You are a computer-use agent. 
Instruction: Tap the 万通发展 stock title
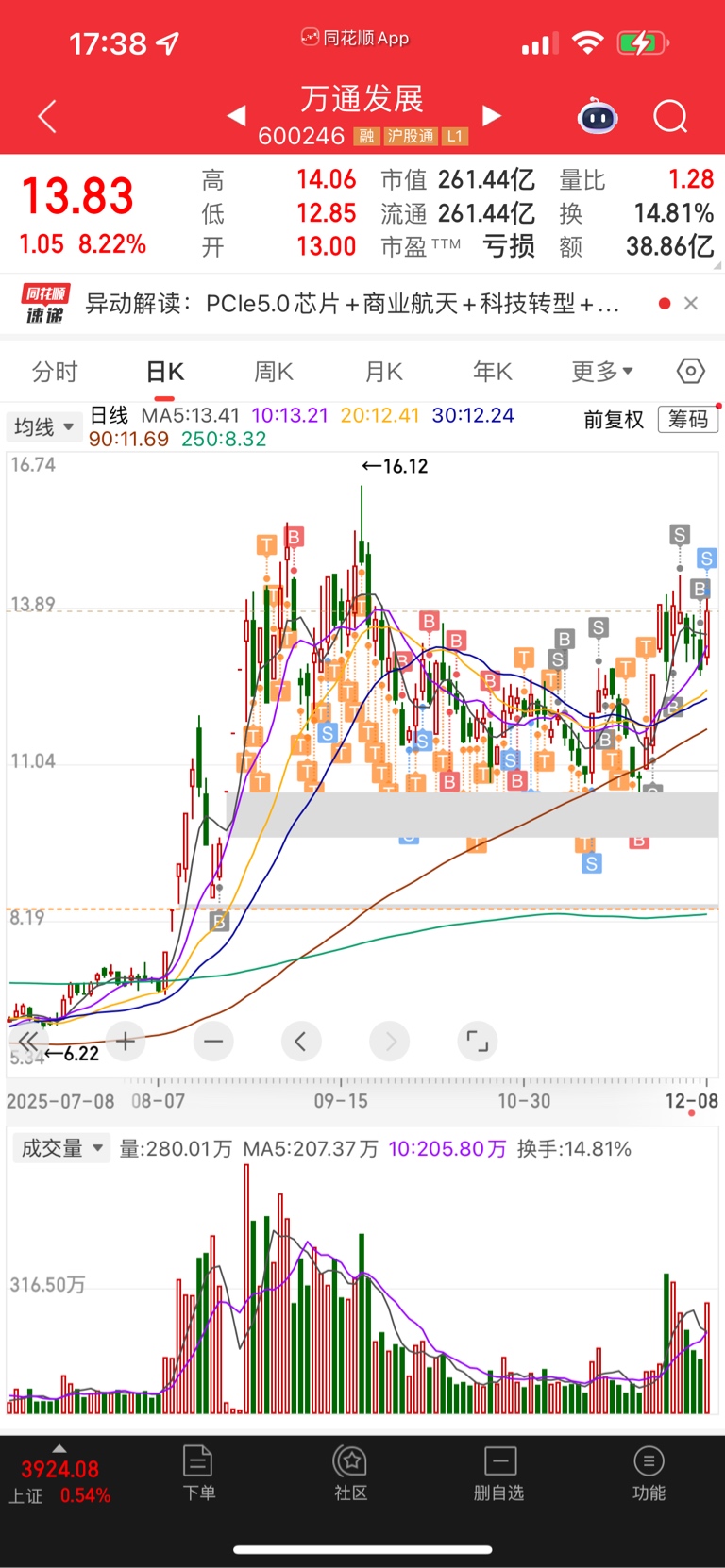[362, 99]
